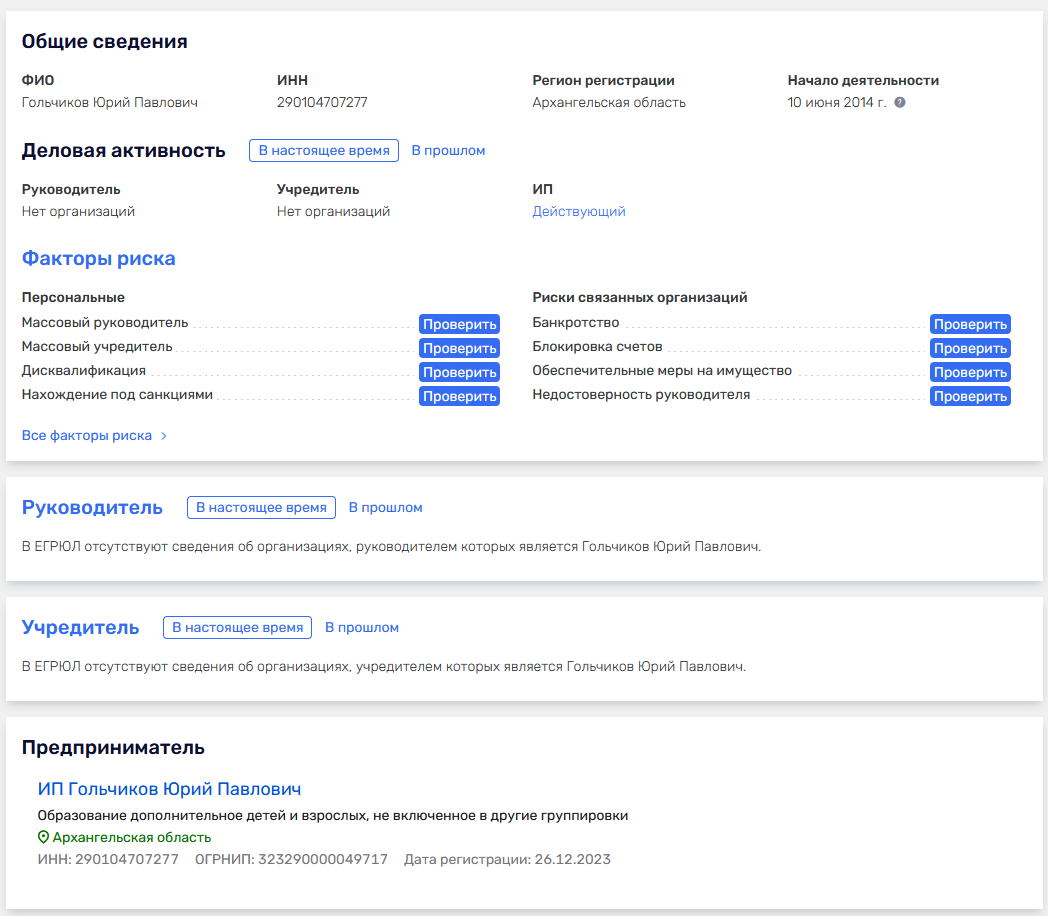Select В настоящее время in Руководитель section
1048x916 pixels.
tap(261, 507)
